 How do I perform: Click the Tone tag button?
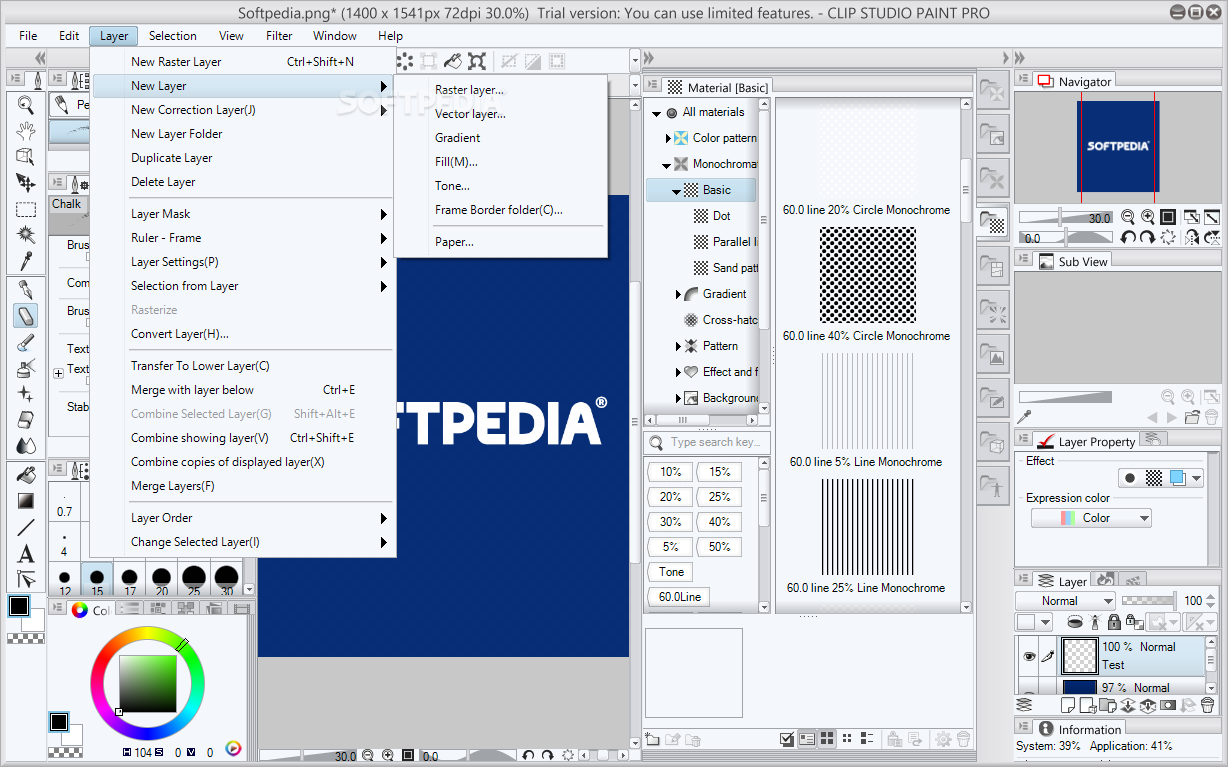[672, 572]
